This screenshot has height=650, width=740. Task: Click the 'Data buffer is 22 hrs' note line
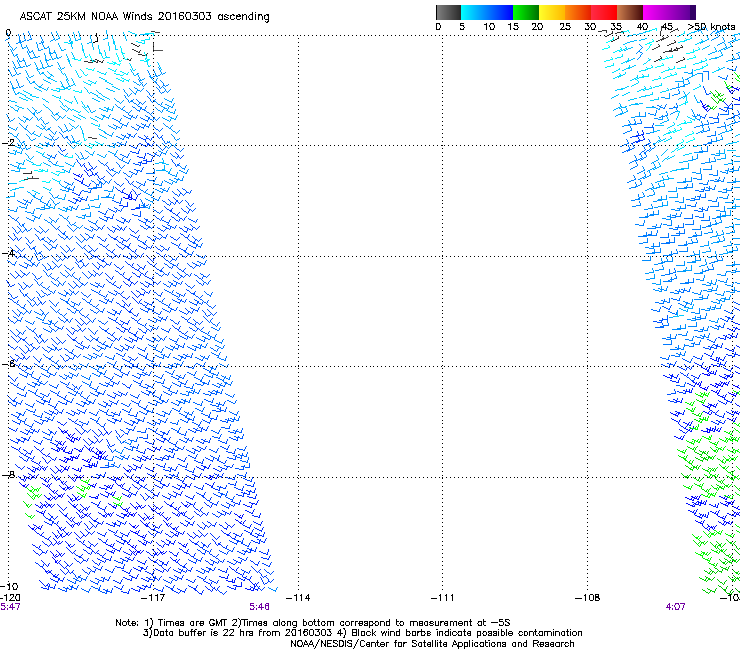point(363,633)
